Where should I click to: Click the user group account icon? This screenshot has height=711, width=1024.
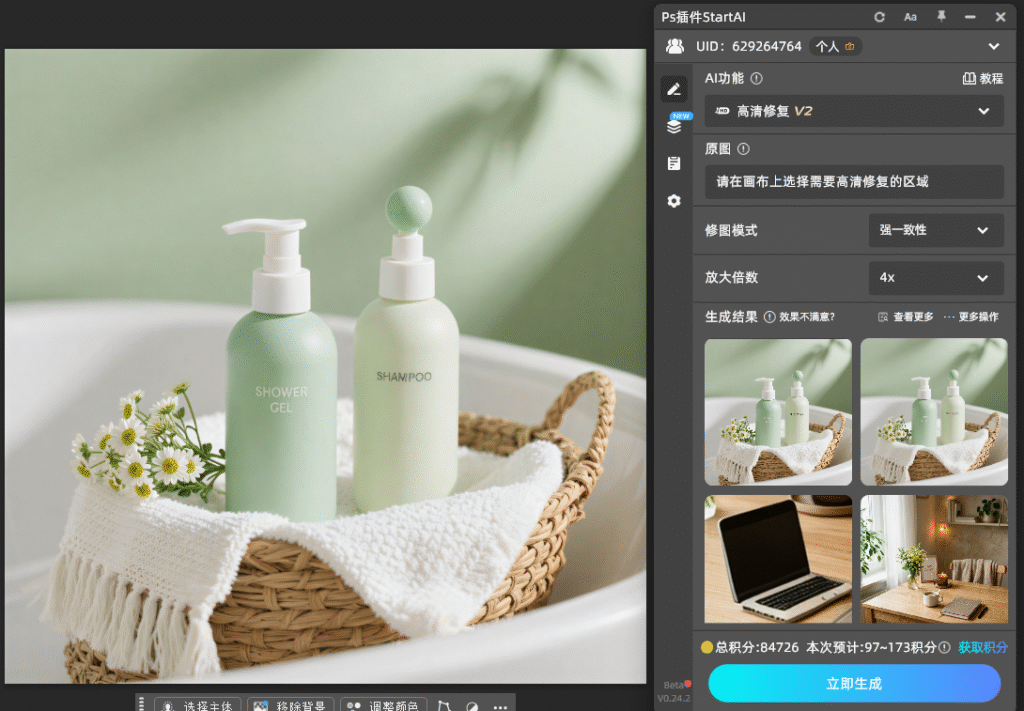point(675,46)
